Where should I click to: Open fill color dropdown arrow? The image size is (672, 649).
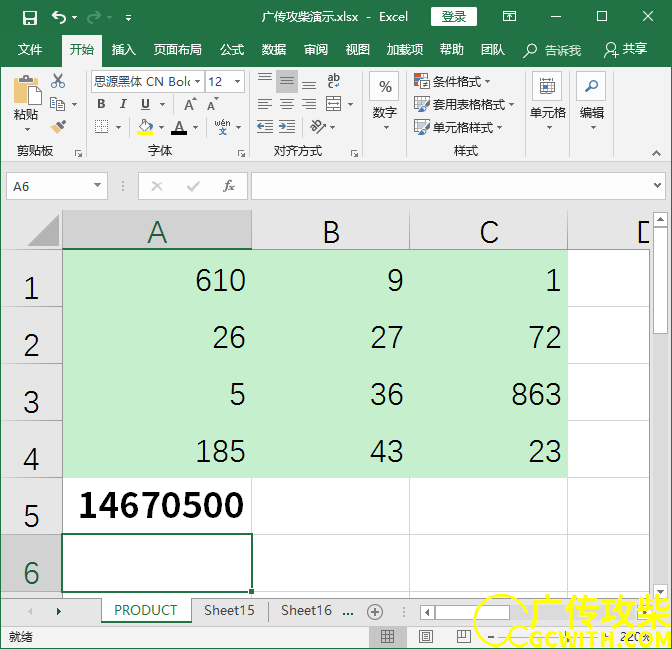tap(162, 127)
